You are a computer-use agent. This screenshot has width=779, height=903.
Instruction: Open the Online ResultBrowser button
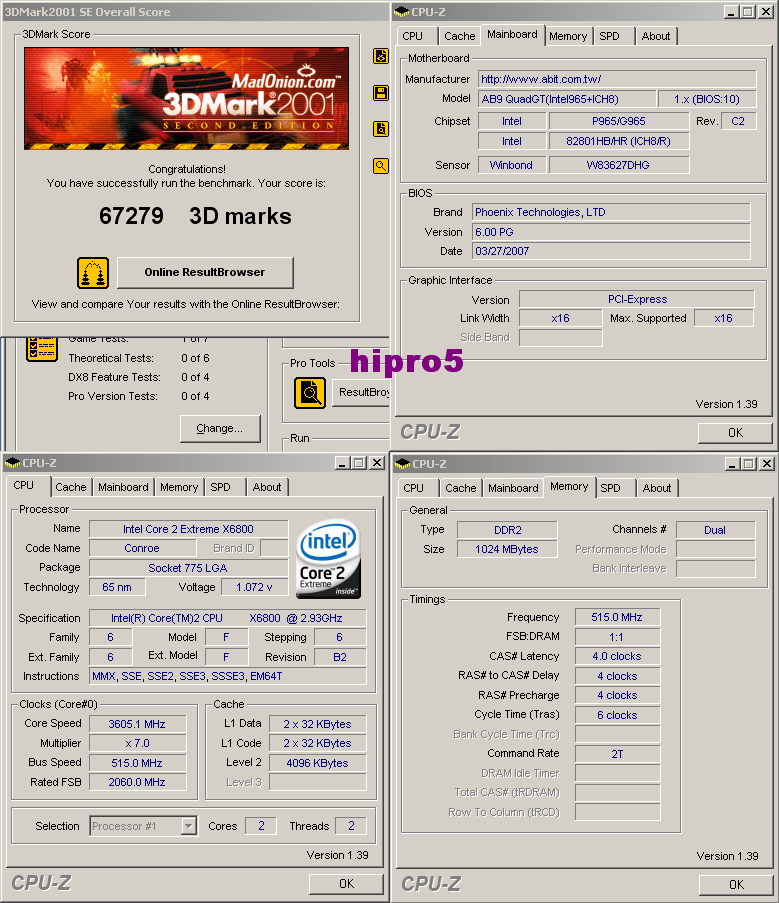click(x=205, y=272)
